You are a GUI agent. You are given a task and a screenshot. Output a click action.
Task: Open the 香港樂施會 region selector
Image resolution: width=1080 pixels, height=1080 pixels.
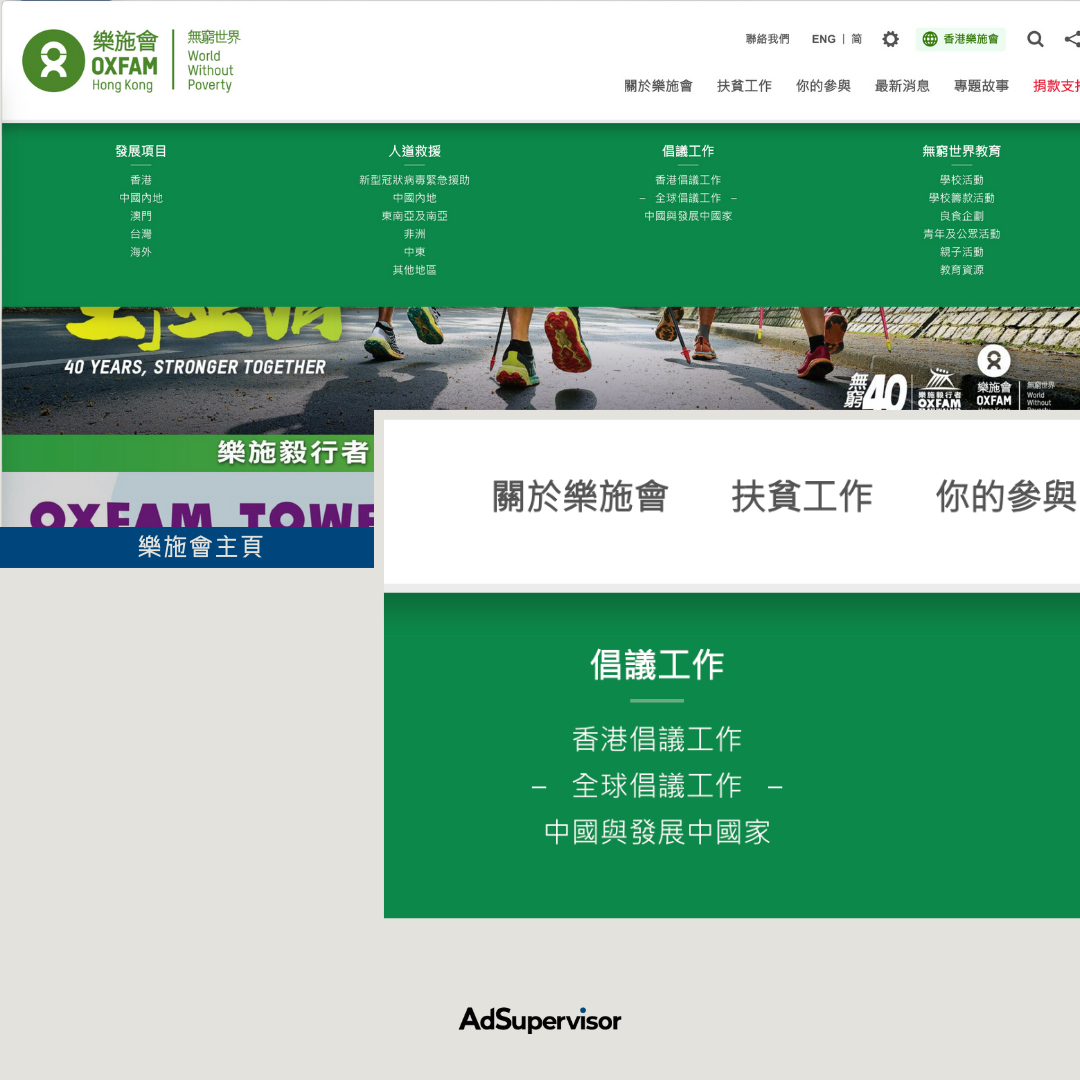[960, 39]
